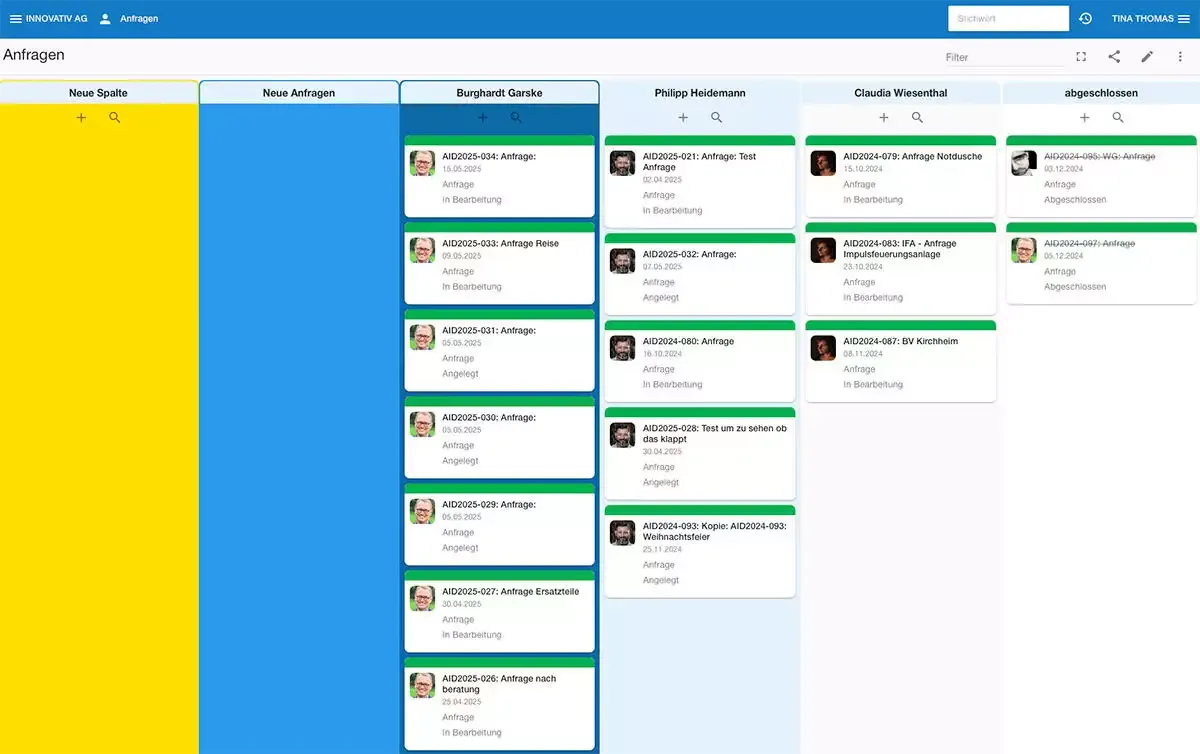
Task: Add a card to the abgeschlossen column
Action: 1084,117
